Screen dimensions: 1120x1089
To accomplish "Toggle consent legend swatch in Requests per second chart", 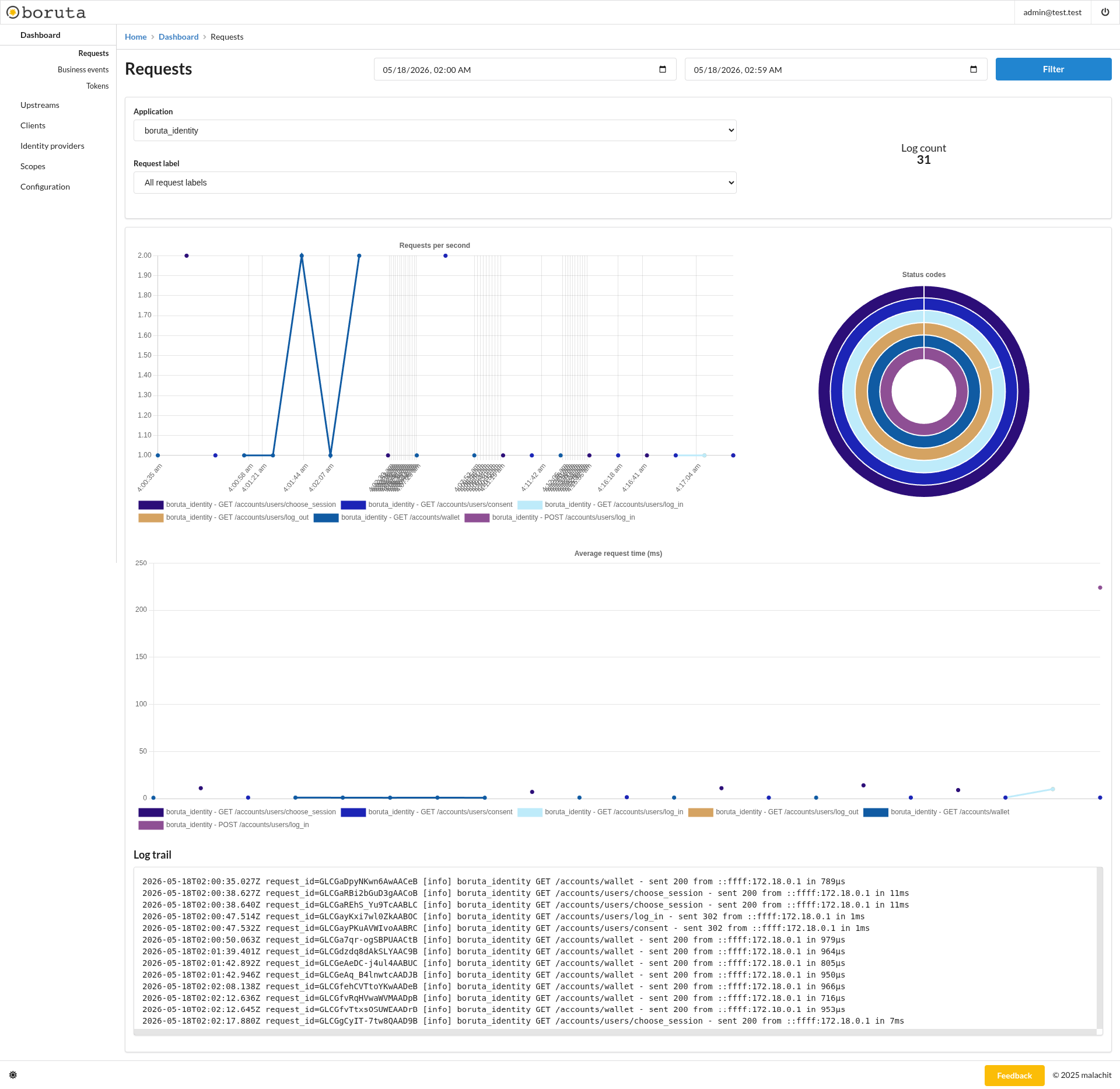I will (x=353, y=505).
